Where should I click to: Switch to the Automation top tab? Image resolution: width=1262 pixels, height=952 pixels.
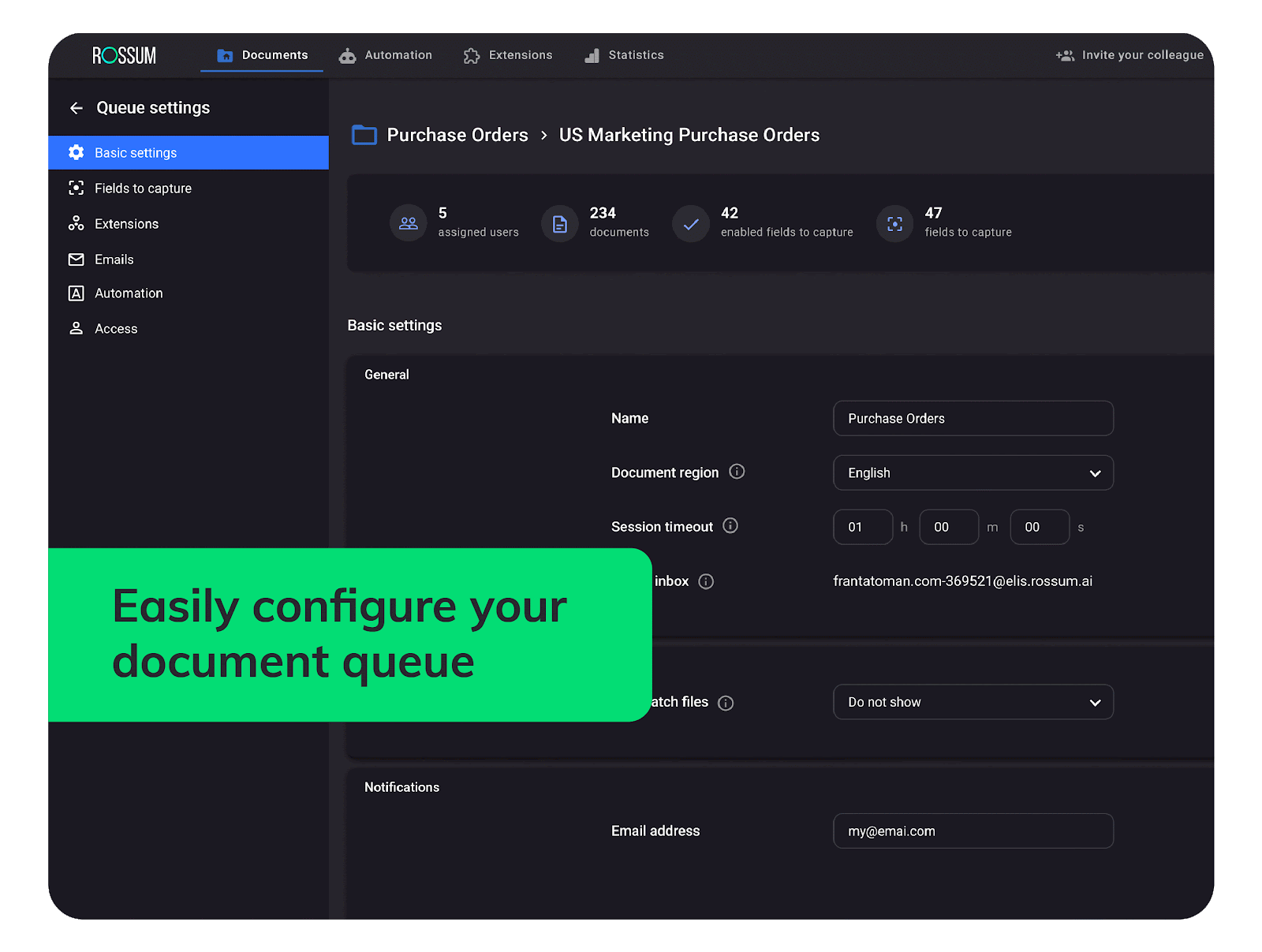[x=386, y=55]
